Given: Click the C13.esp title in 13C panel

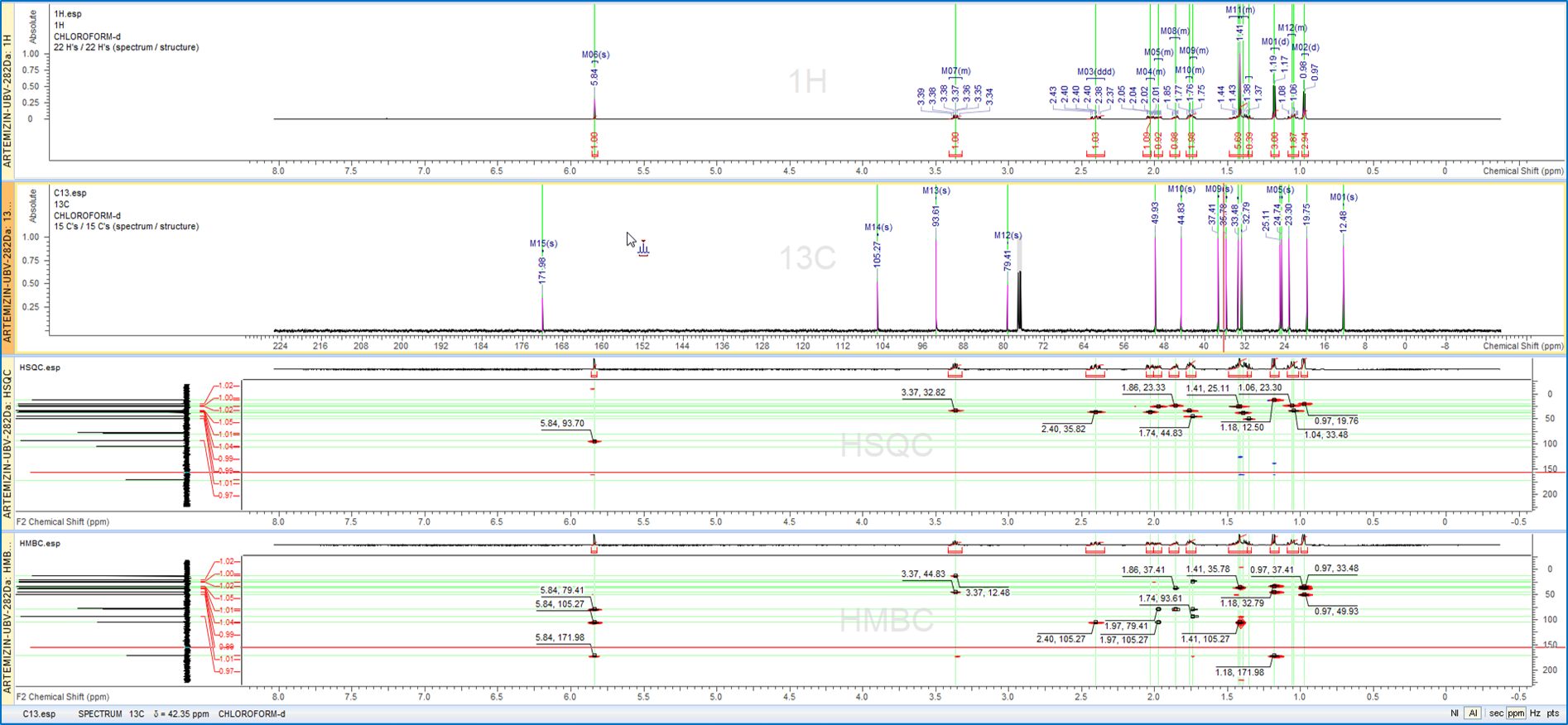Looking at the screenshot, I should (x=70, y=193).
